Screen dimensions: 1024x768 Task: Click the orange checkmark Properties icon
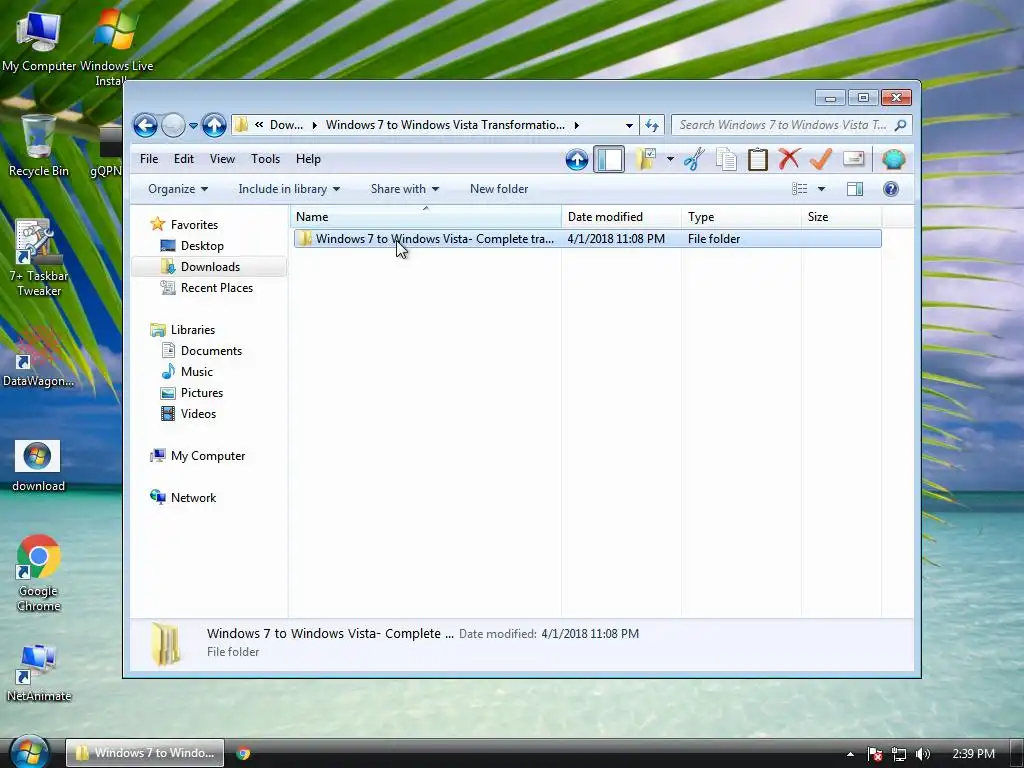pyautogui.click(x=821, y=159)
